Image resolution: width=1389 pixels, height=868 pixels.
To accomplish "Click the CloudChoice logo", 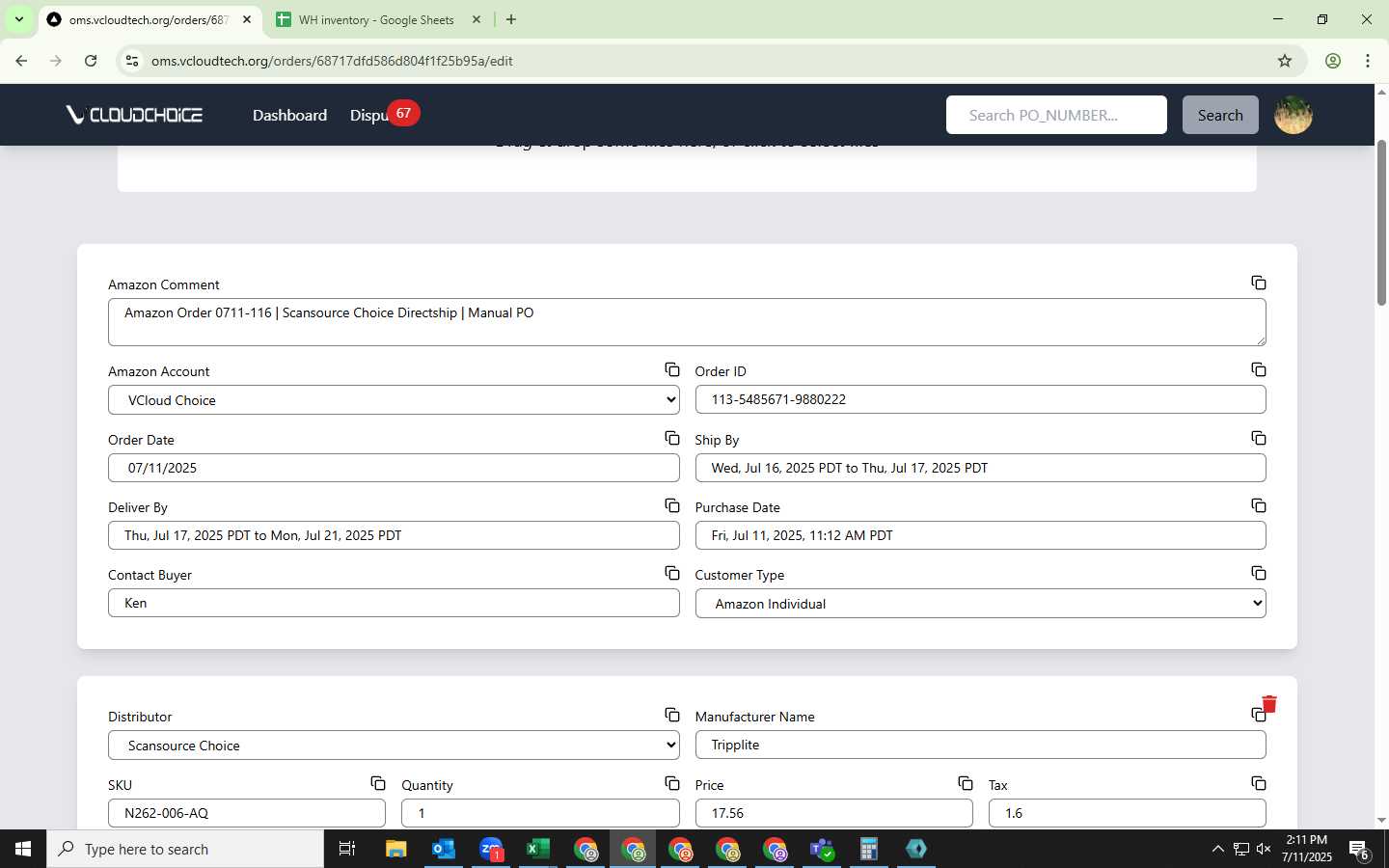I will [x=134, y=115].
